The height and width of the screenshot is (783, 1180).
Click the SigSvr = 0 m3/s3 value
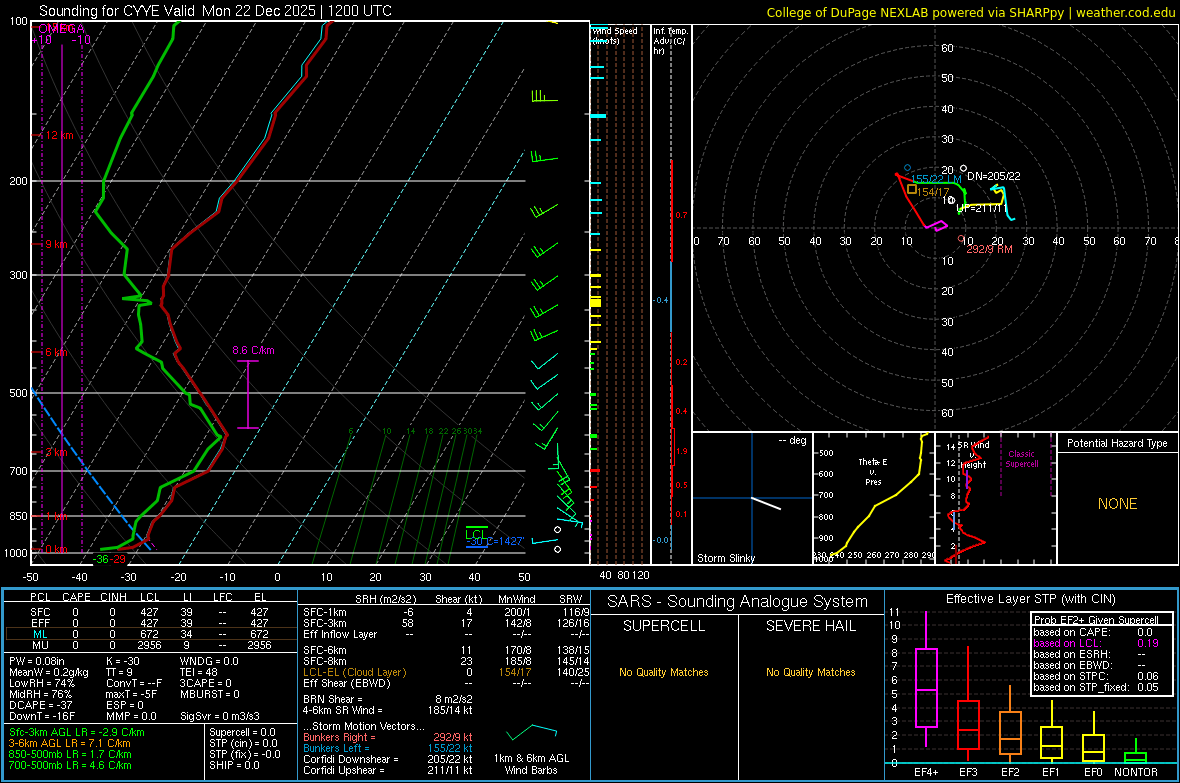[220, 716]
